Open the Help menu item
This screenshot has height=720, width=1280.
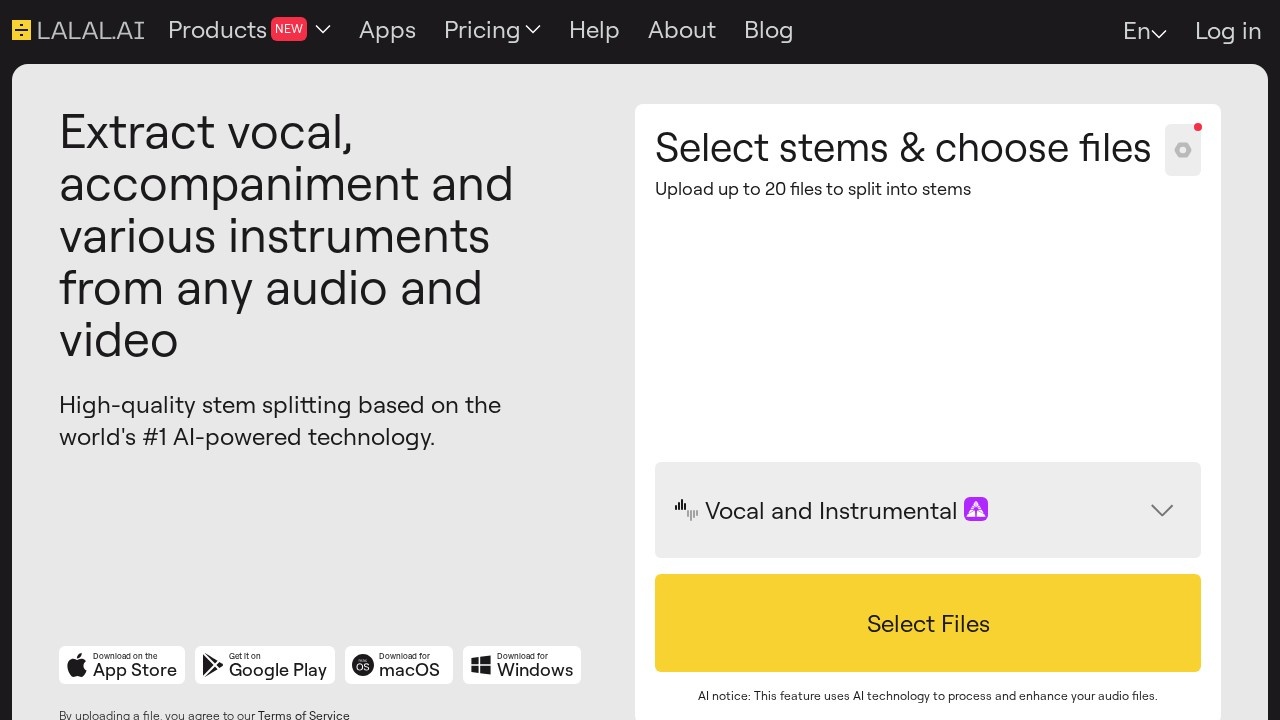tap(594, 30)
